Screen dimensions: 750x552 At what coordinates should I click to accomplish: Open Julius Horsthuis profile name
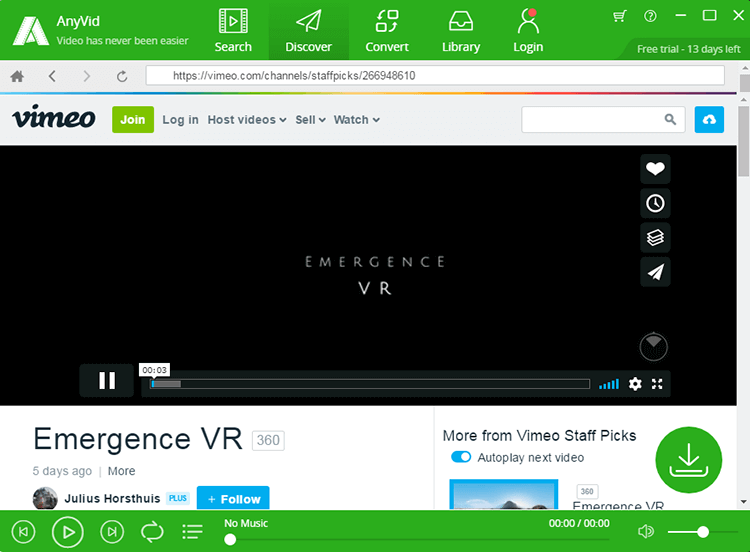click(x=112, y=498)
